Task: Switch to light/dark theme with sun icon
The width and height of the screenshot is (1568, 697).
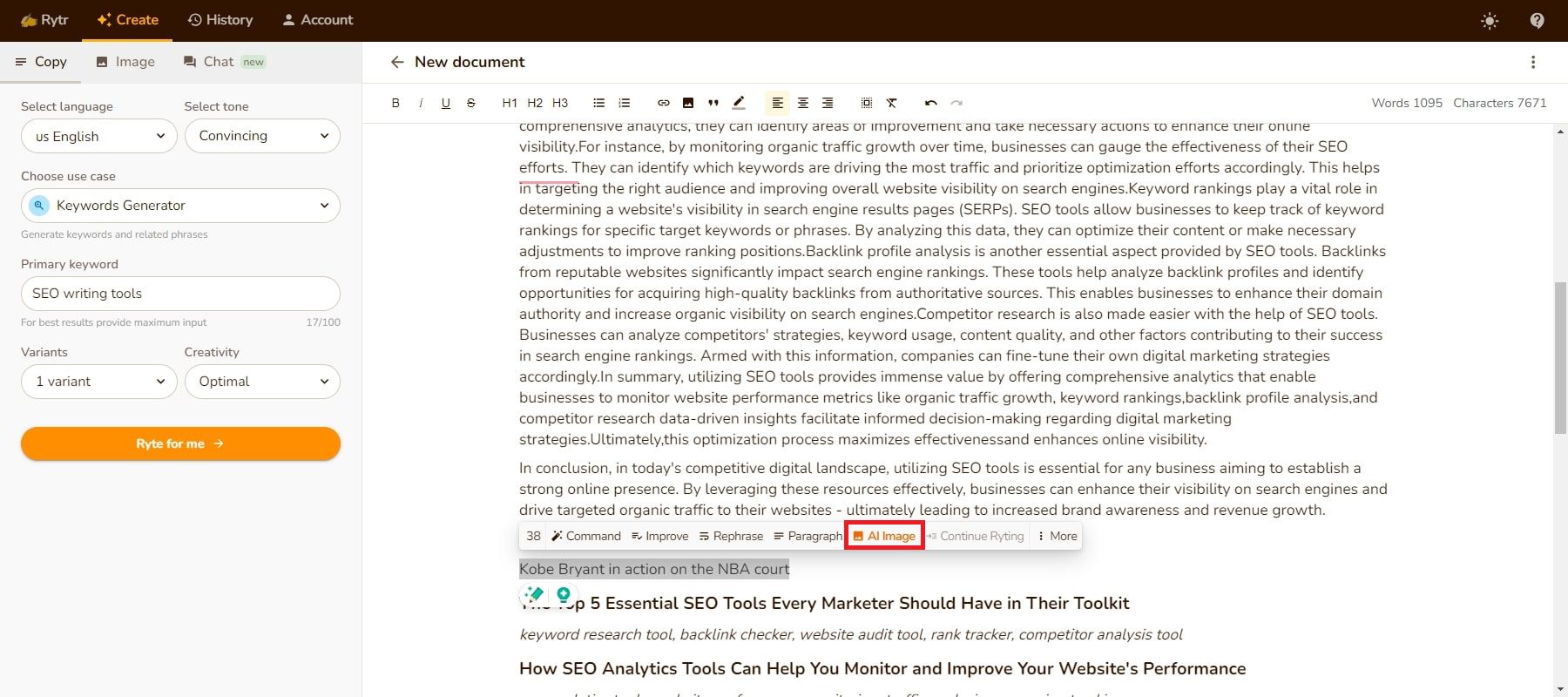Action: [1490, 21]
